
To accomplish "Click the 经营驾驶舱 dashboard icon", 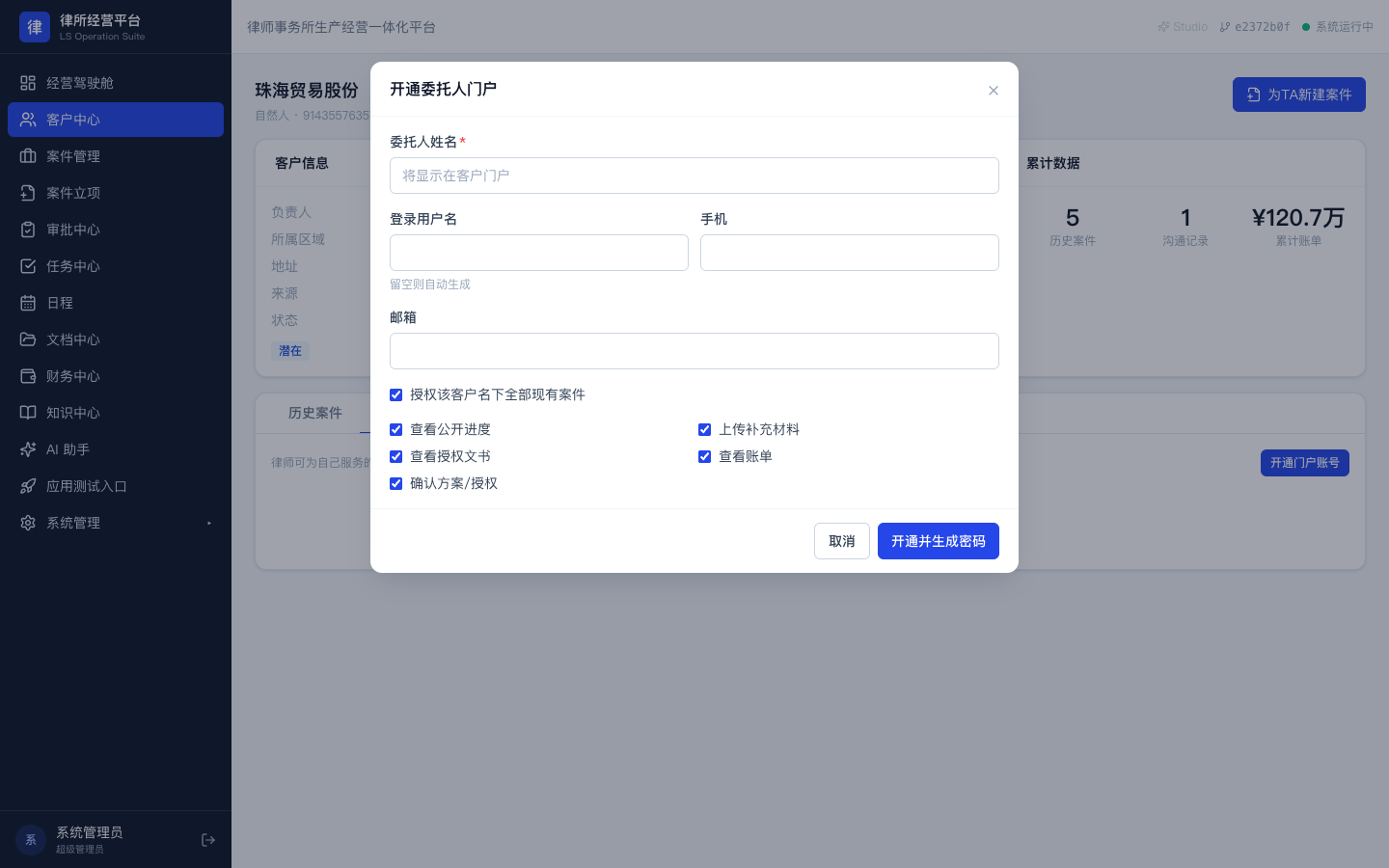I will click(x=28, y=83).
